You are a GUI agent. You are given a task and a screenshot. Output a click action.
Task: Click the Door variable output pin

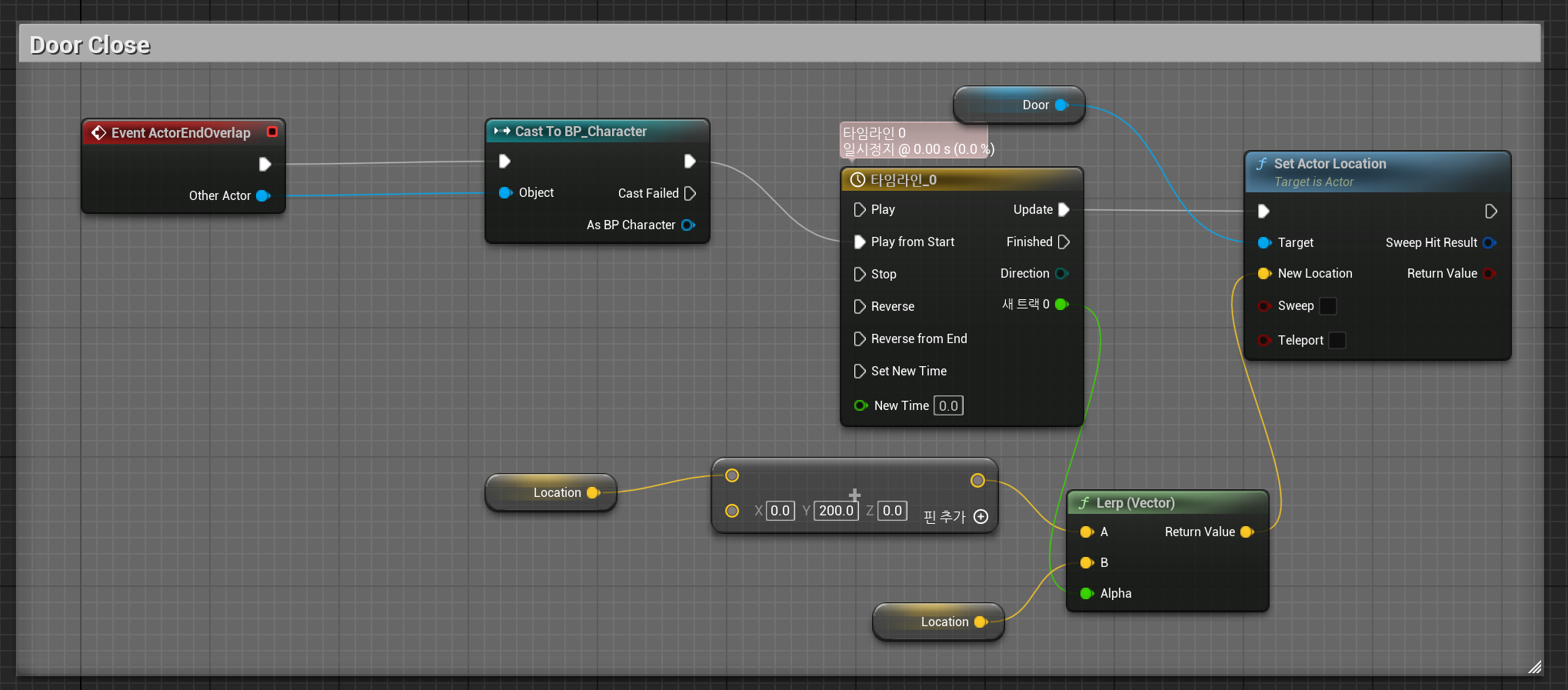1062,105
